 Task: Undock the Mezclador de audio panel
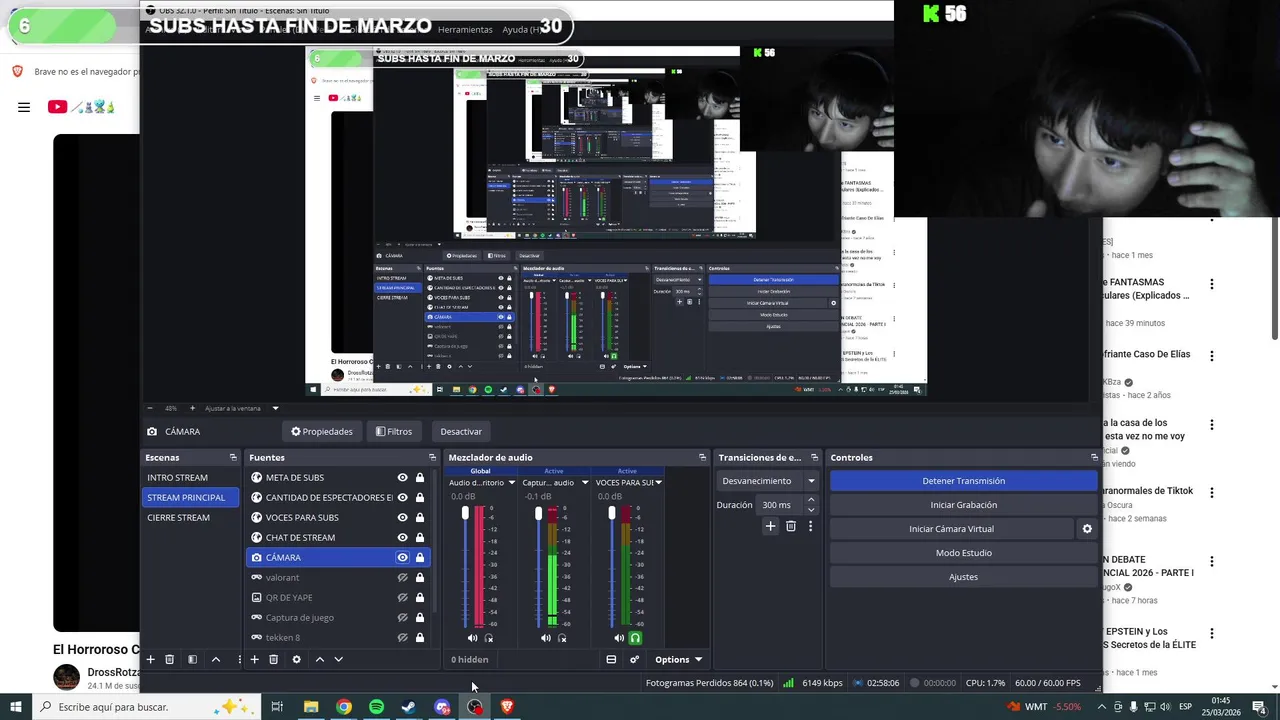click(x=702, y=457)
